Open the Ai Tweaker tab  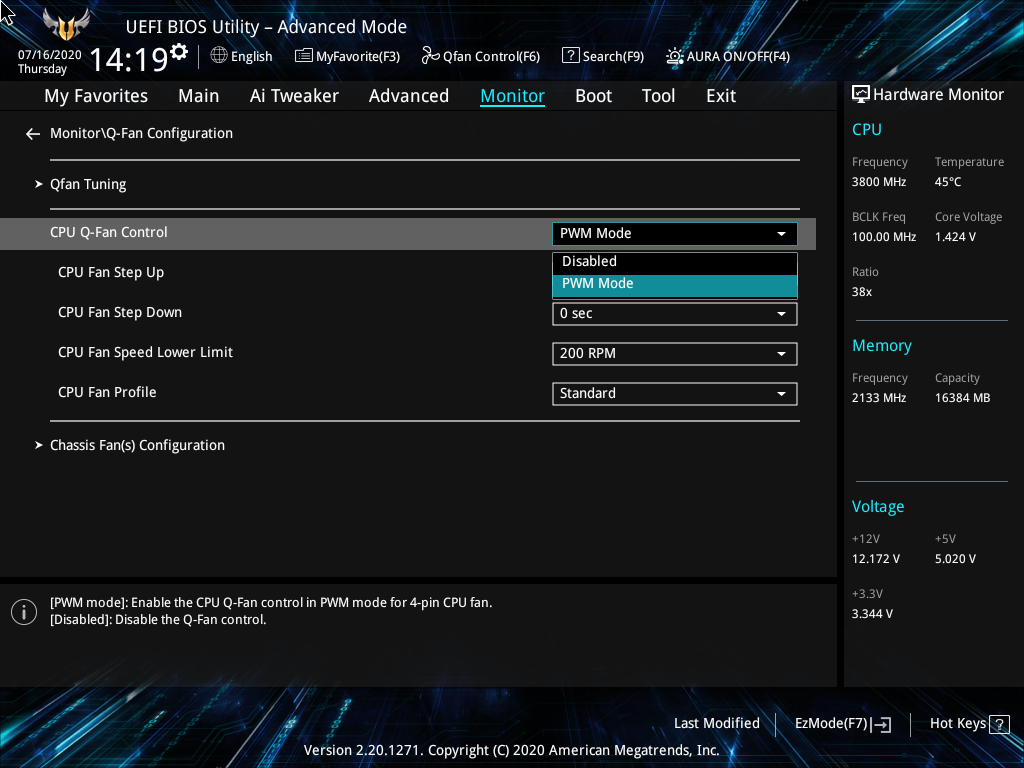click(x=294, y=96)
